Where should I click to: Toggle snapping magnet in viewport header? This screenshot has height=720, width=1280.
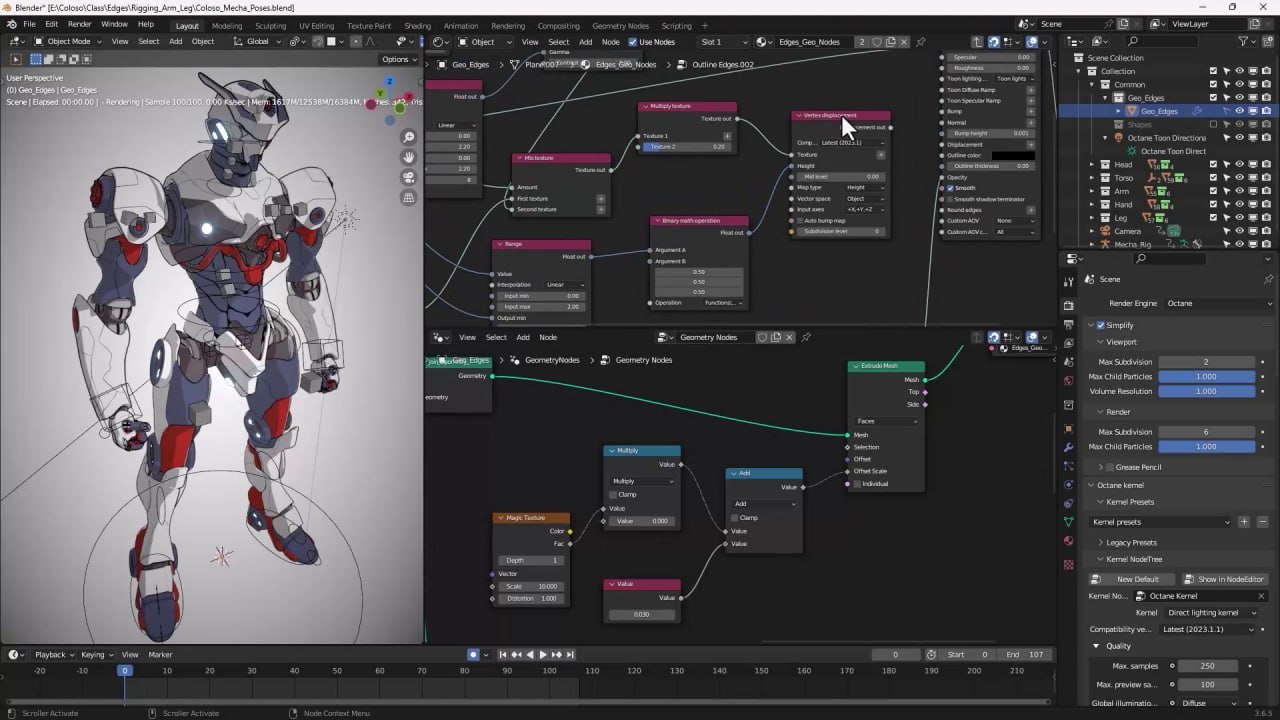(317, 41)
